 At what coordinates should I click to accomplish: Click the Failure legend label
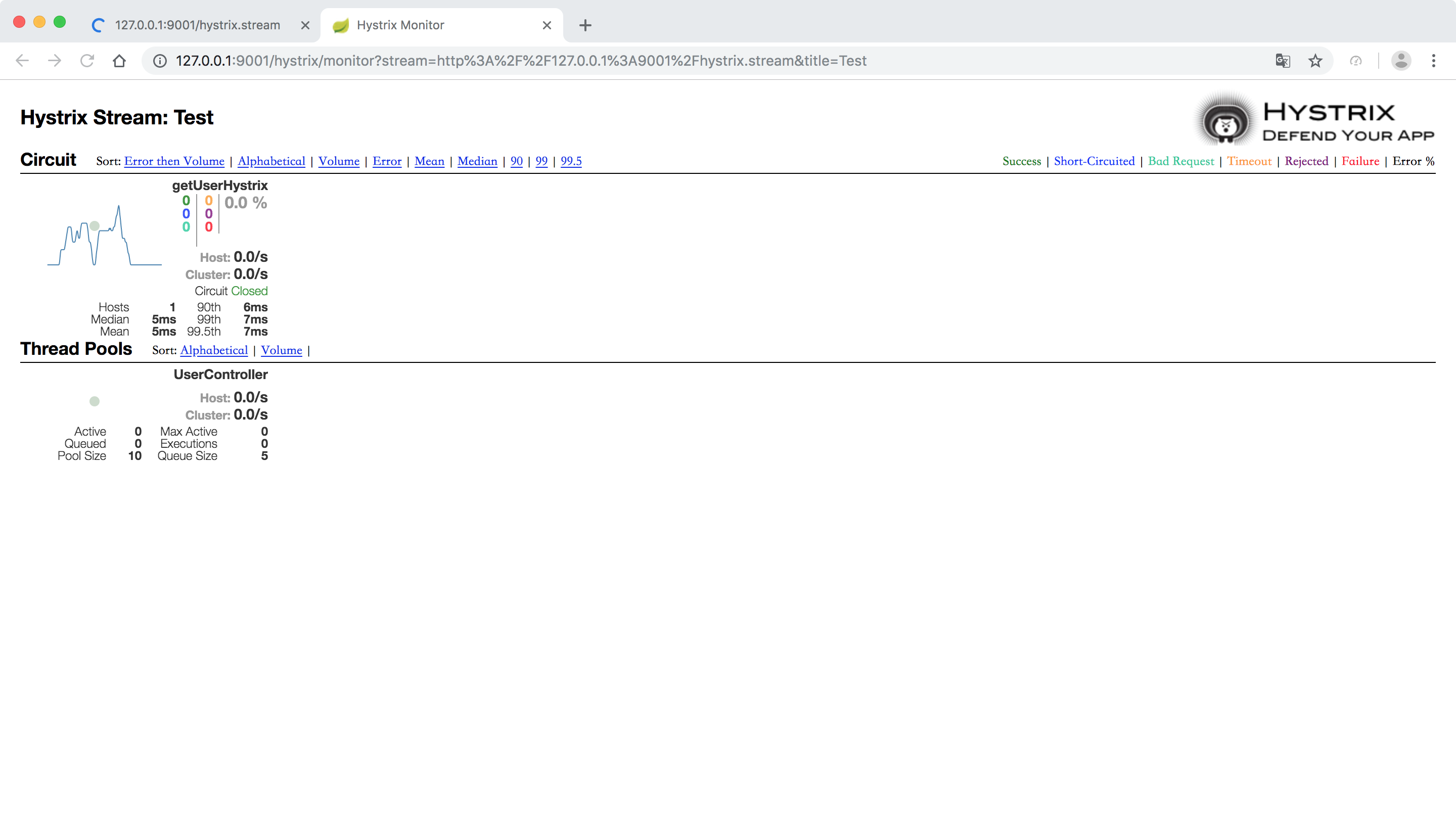click(1360, 162)
